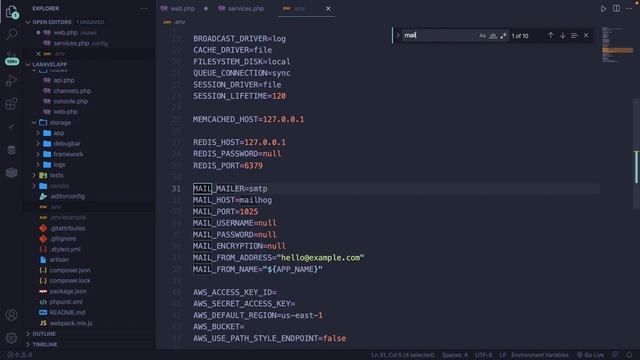Viewport: 640px width, 360px height.
Task: Click Go Live in status bar
Action: (x=590, y=355)
